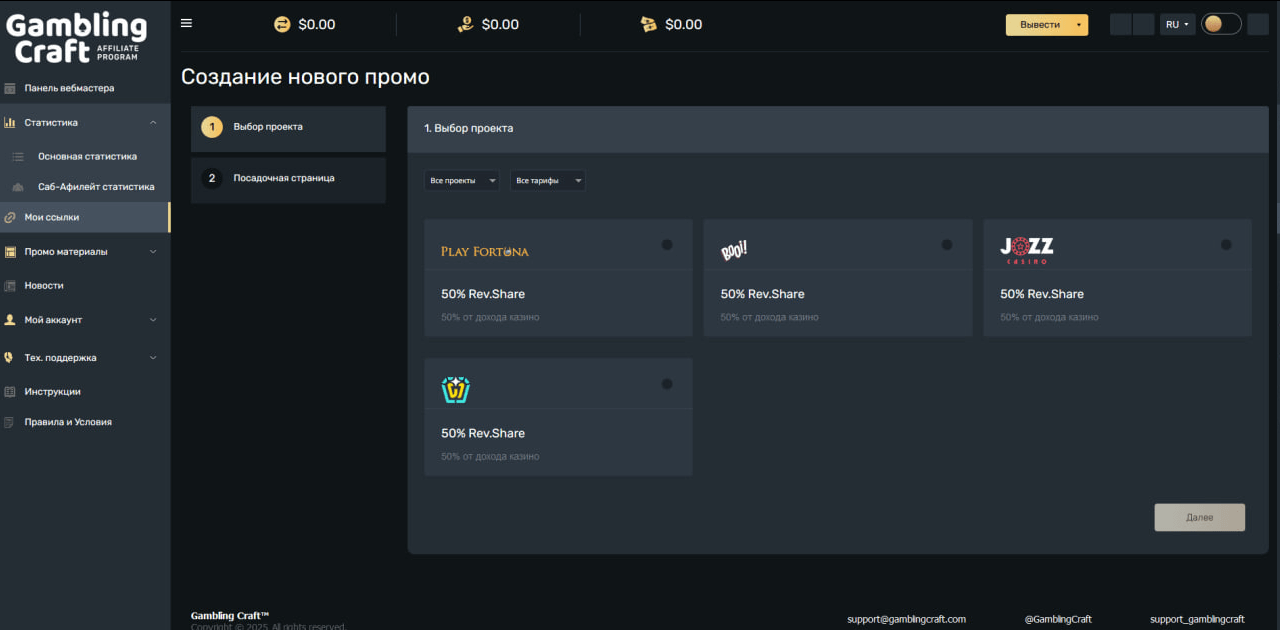Click the Далее button
The width and height of the screenshot is (1280, 630).
click(1199, 517)
